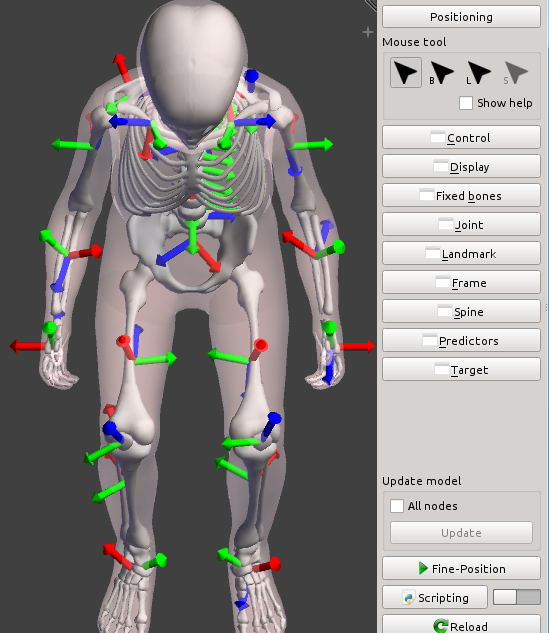The height and width of the screenshot is (633, 549).
Task: Click the green play icon on Fine-Position
Action: pyautogui.click(x=423, y=568)
